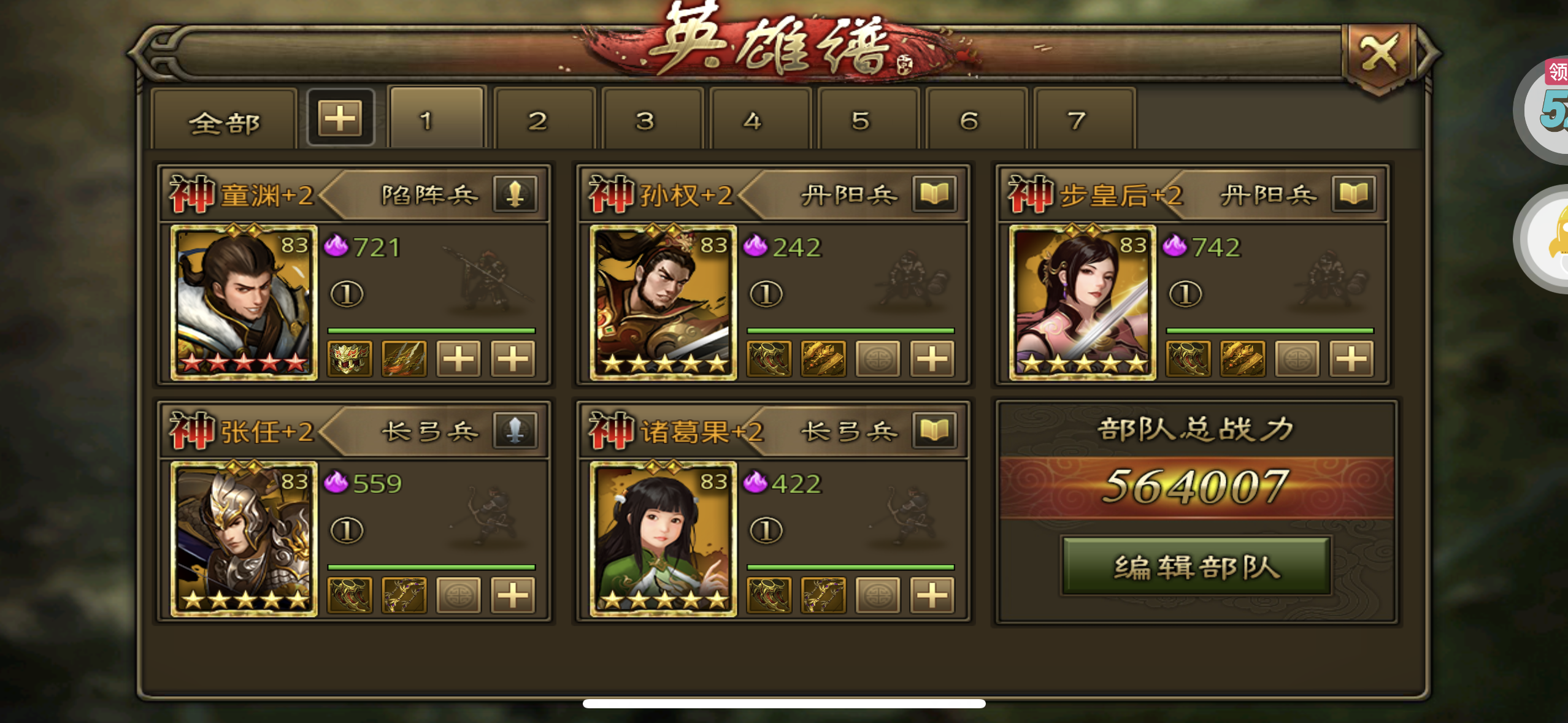1568x723 pixels.
Task: Open 步皇后 hero portrait
Action: (x=1083, y=302)
